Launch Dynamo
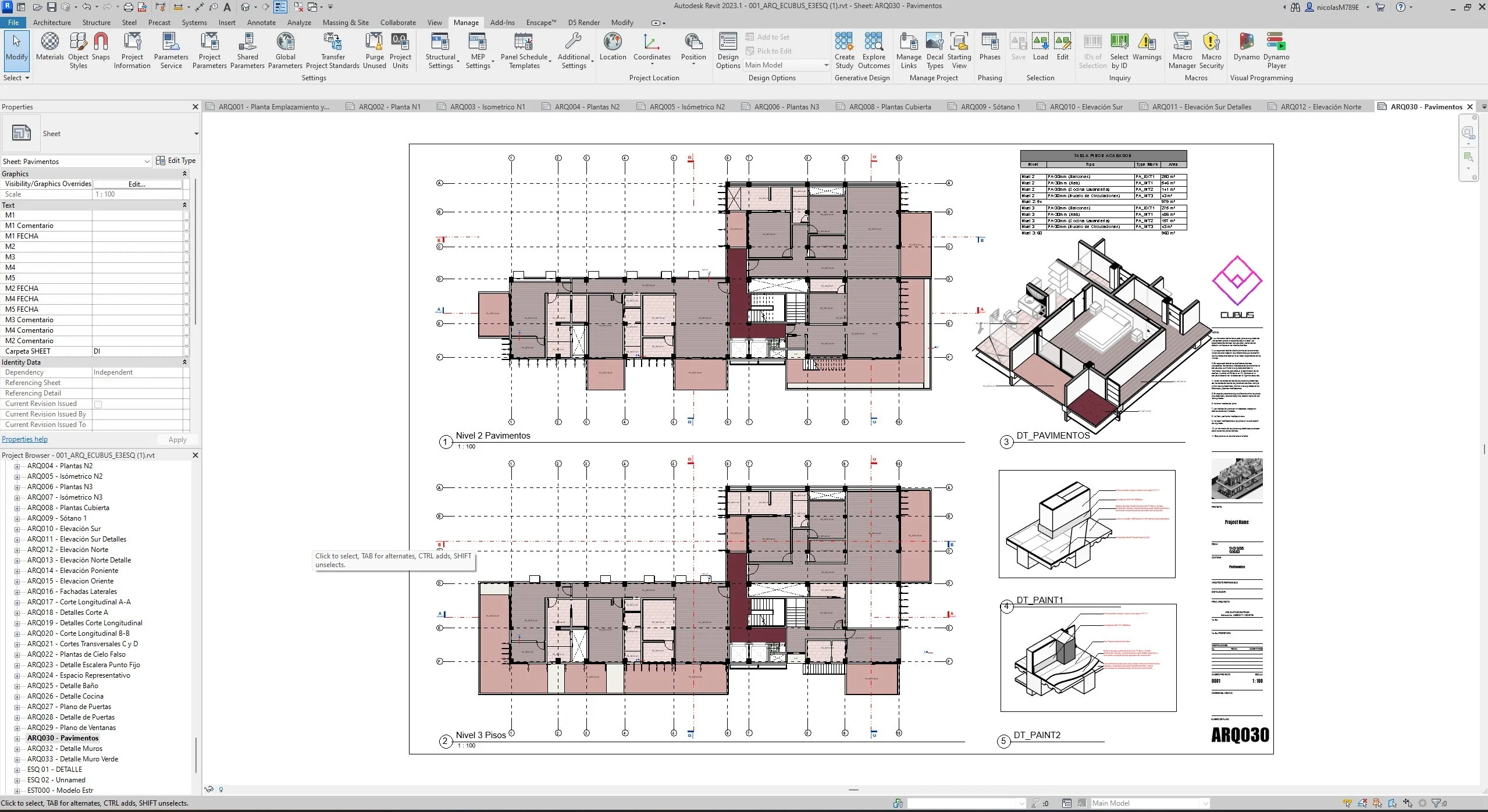This screenshot has width=1488, height=812. click(x=1246, y=47)
